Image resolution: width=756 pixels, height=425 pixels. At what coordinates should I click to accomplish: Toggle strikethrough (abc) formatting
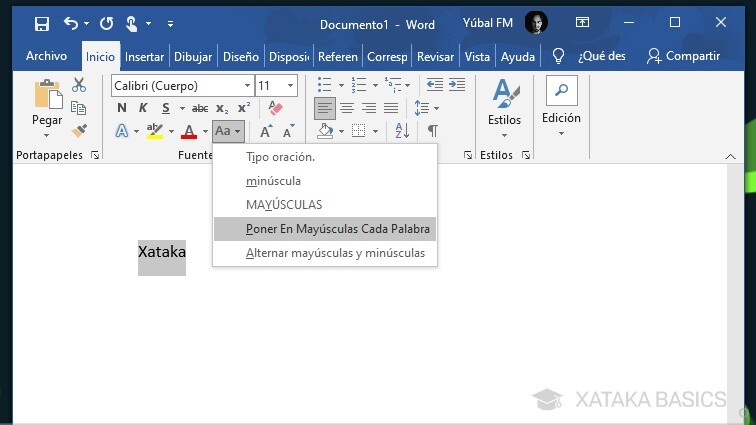(200, 109)
